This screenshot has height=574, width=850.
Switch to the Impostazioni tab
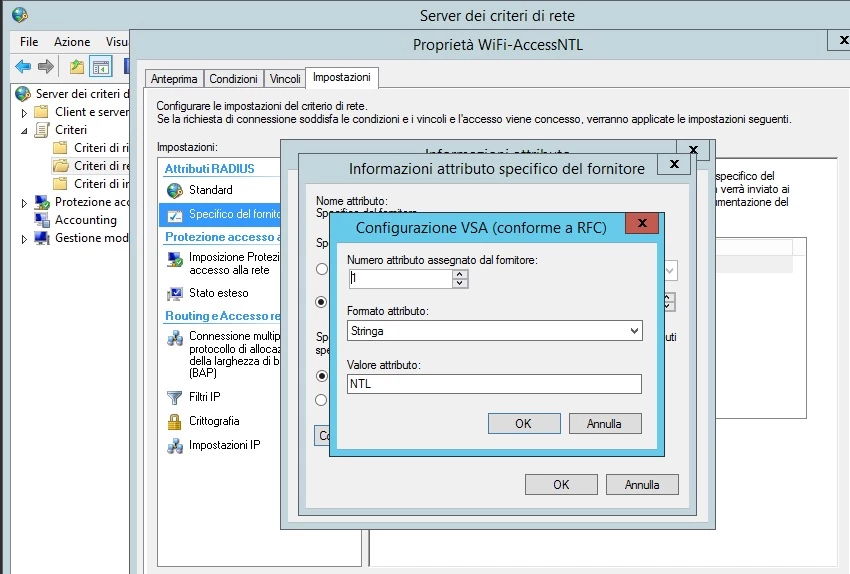(342, 77)
